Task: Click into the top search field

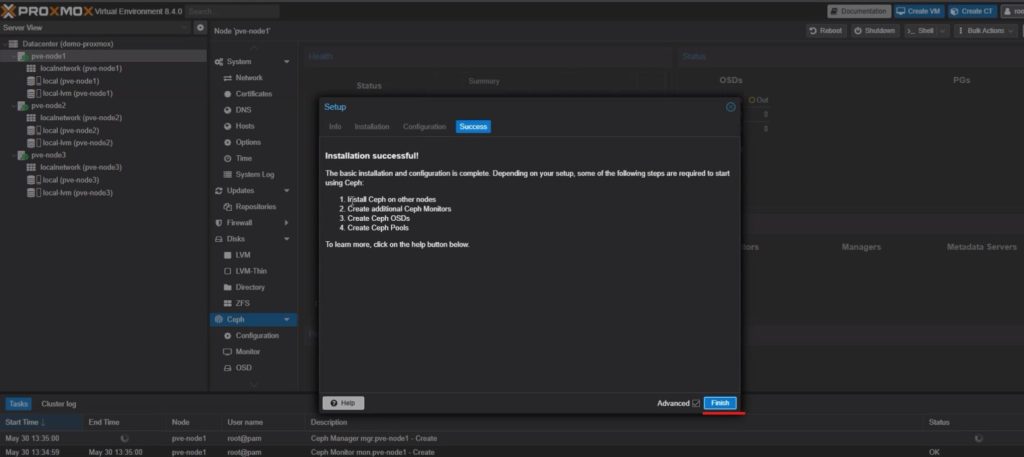Action: pos(232,11)
